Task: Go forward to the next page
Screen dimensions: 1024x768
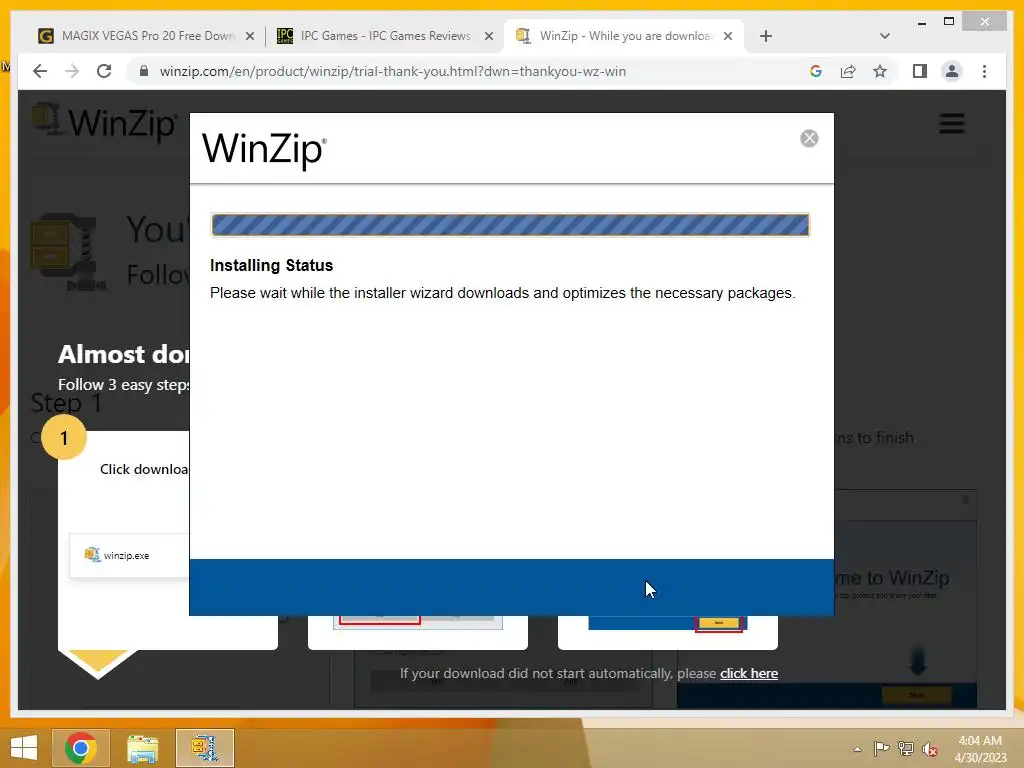Action: pyautogui.click(x=72, y=71)
